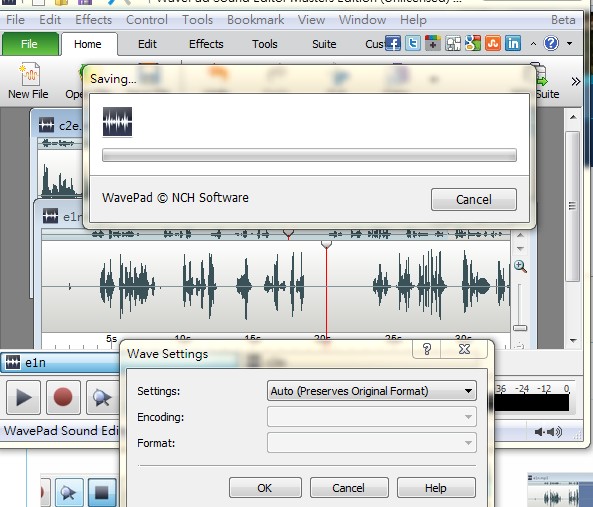This screenshot has height=507, width=593.
Task: Open the Help menu in menu bar
Action: coord(413,20)
